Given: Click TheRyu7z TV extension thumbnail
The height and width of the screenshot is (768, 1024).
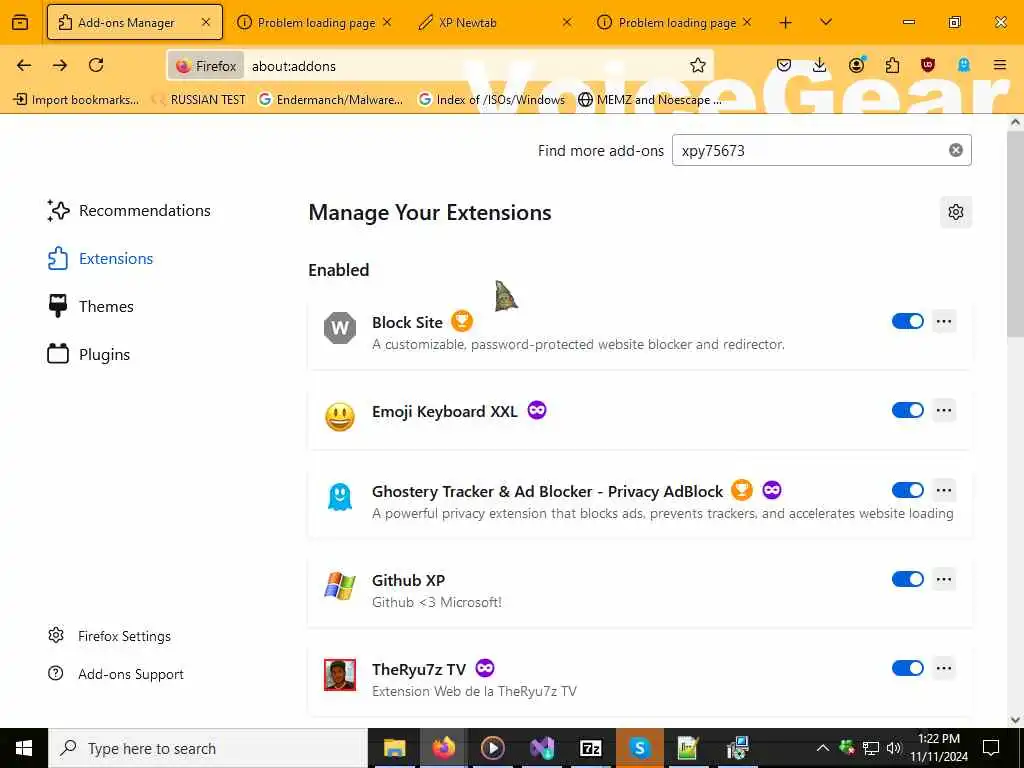Looking at the screenshot, I should point(340,675).
